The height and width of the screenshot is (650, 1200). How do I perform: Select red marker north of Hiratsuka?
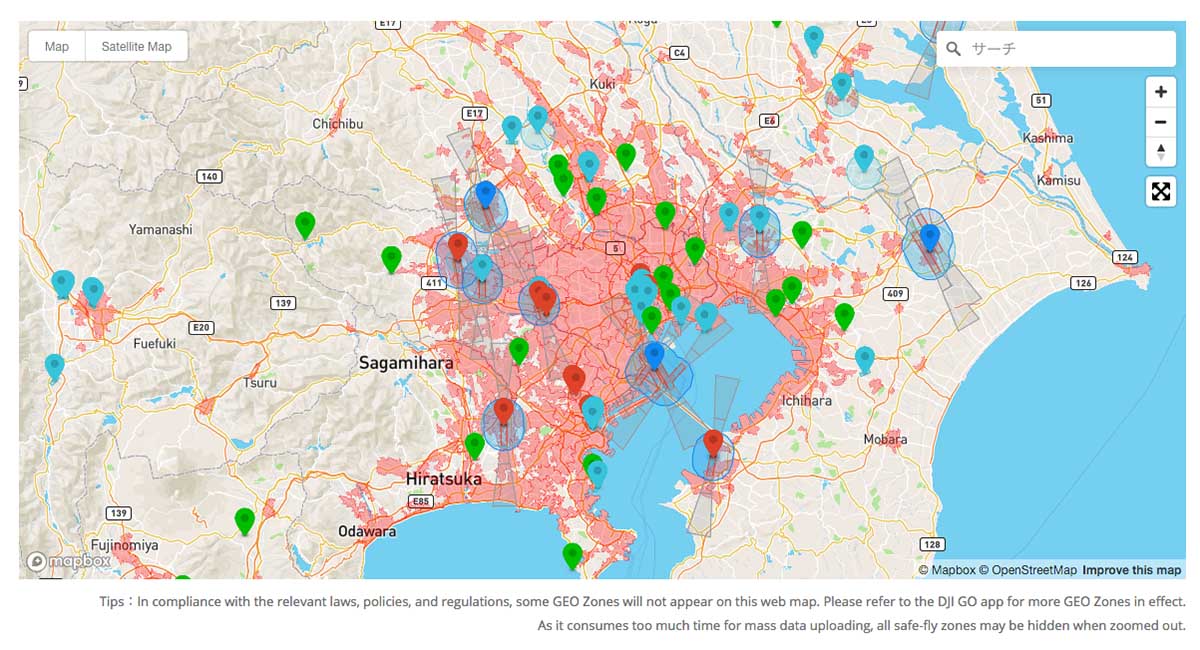point(504,410)
